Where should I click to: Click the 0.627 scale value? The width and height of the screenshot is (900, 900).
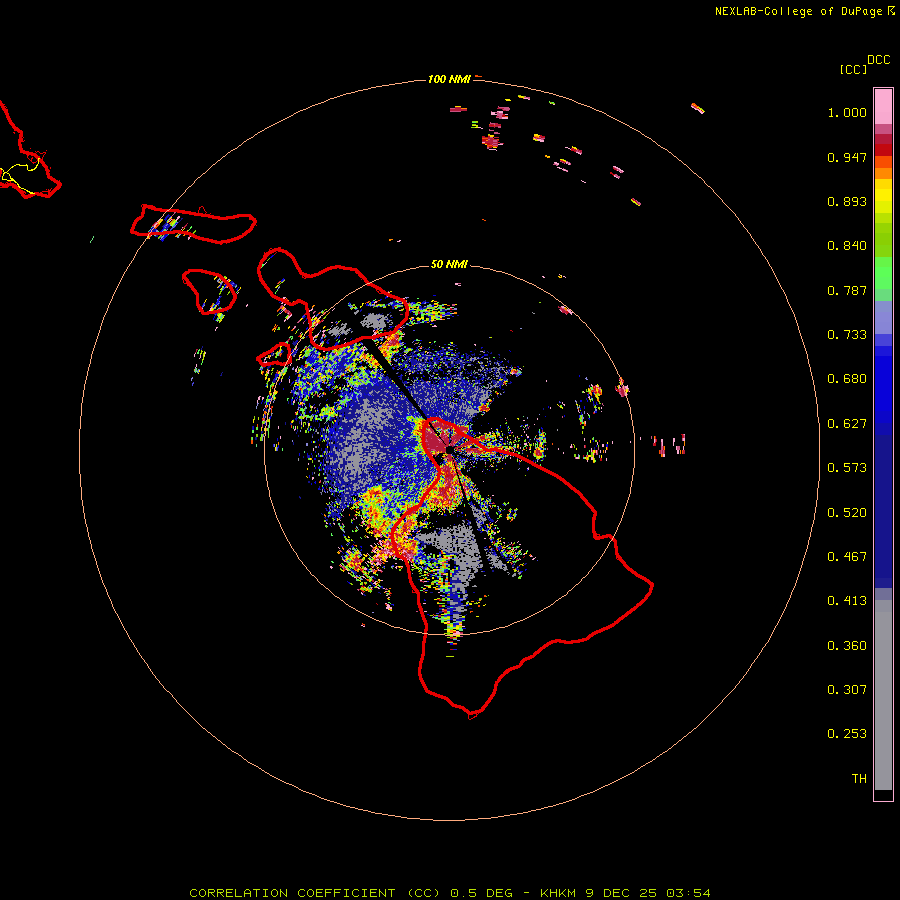[x=847, y=424]
